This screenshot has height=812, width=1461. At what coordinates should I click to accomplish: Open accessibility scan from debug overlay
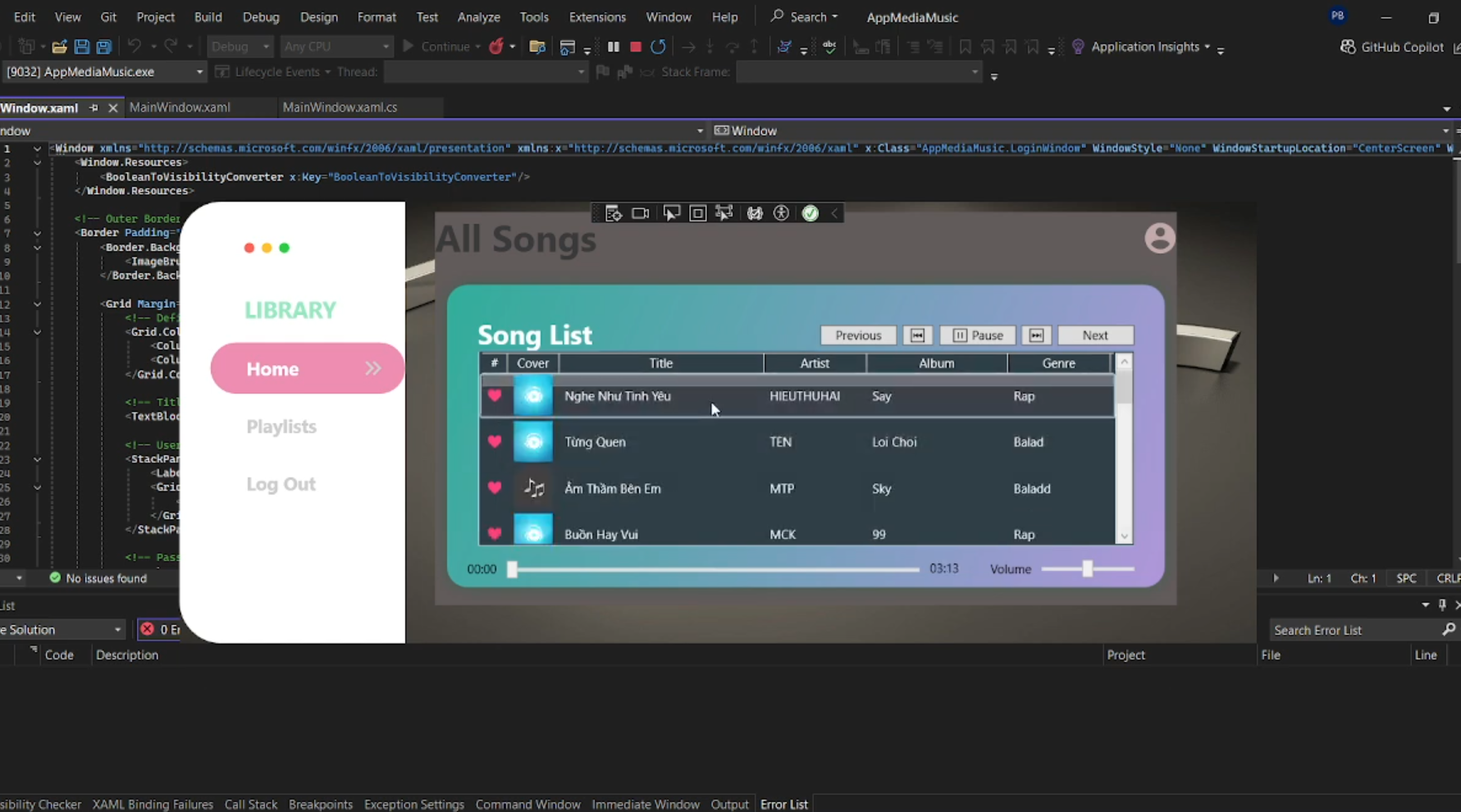click(782, 213)
